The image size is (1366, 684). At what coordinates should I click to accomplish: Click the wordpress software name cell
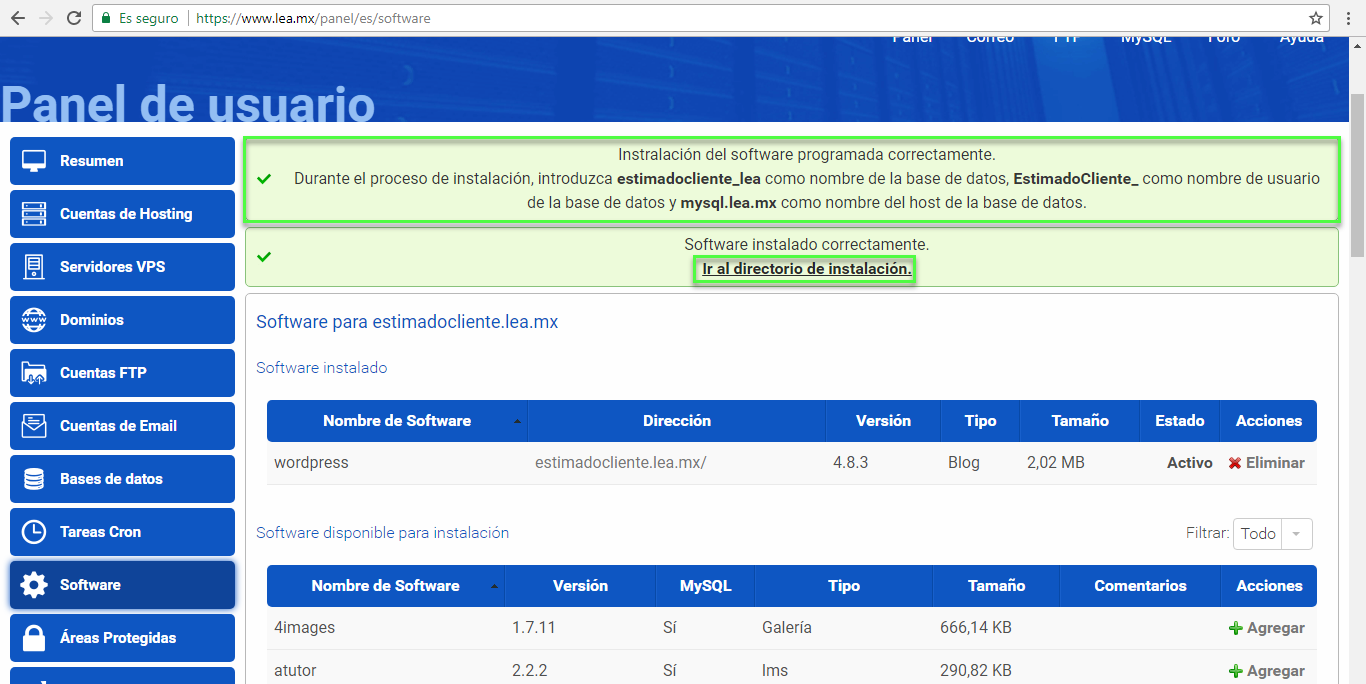pos(311,463)
